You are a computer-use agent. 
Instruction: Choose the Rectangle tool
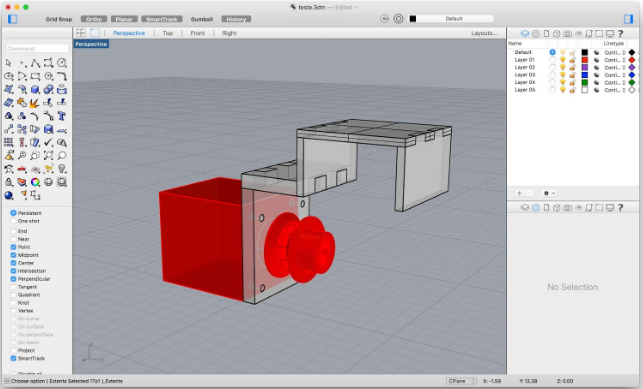[35, 76]
